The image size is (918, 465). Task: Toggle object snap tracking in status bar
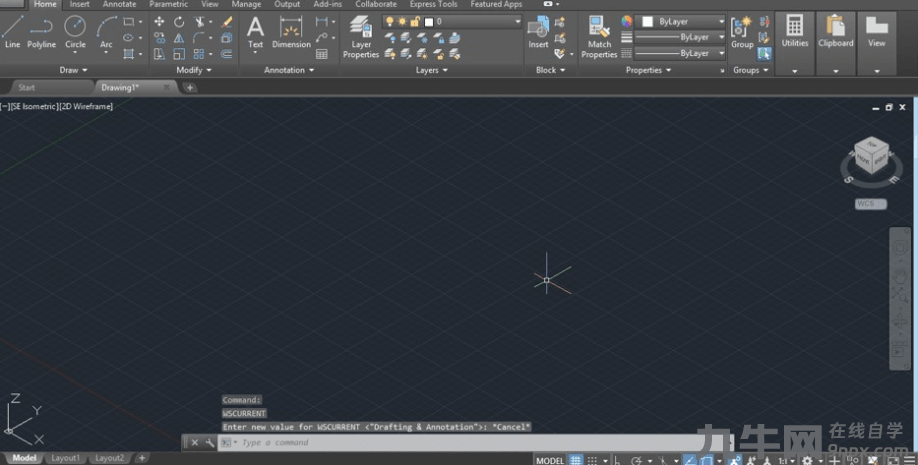click(690, 460)
